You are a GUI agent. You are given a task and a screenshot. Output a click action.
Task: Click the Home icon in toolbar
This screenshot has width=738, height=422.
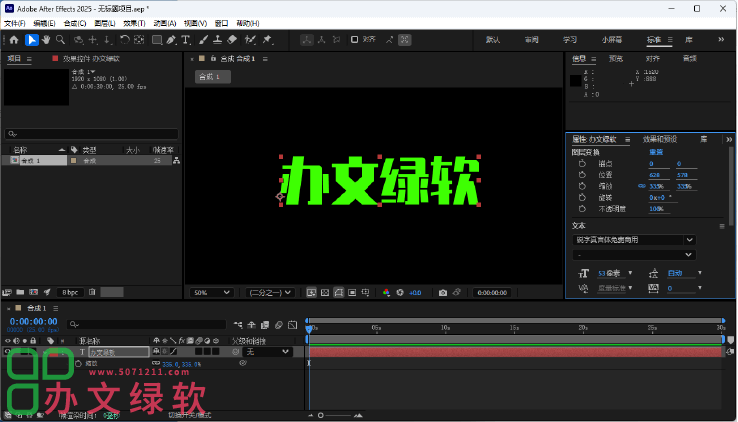point(14,40)
